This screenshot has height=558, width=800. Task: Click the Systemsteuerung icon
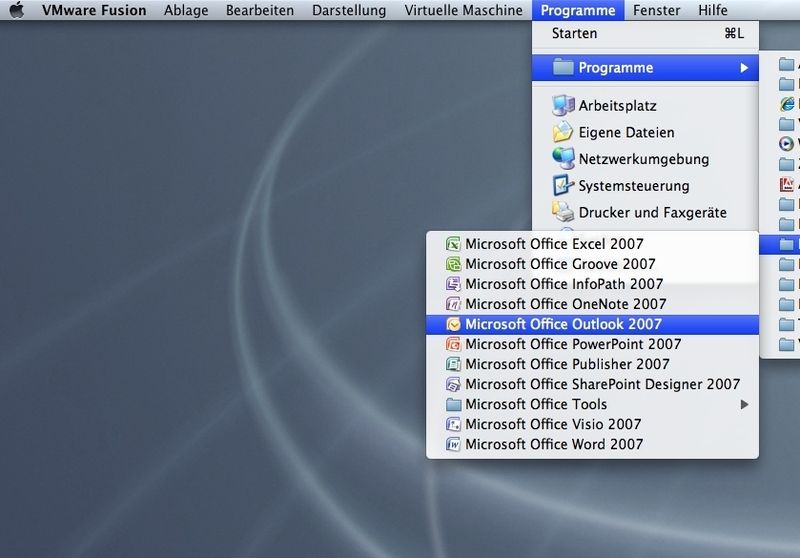[x=563, y=186]
